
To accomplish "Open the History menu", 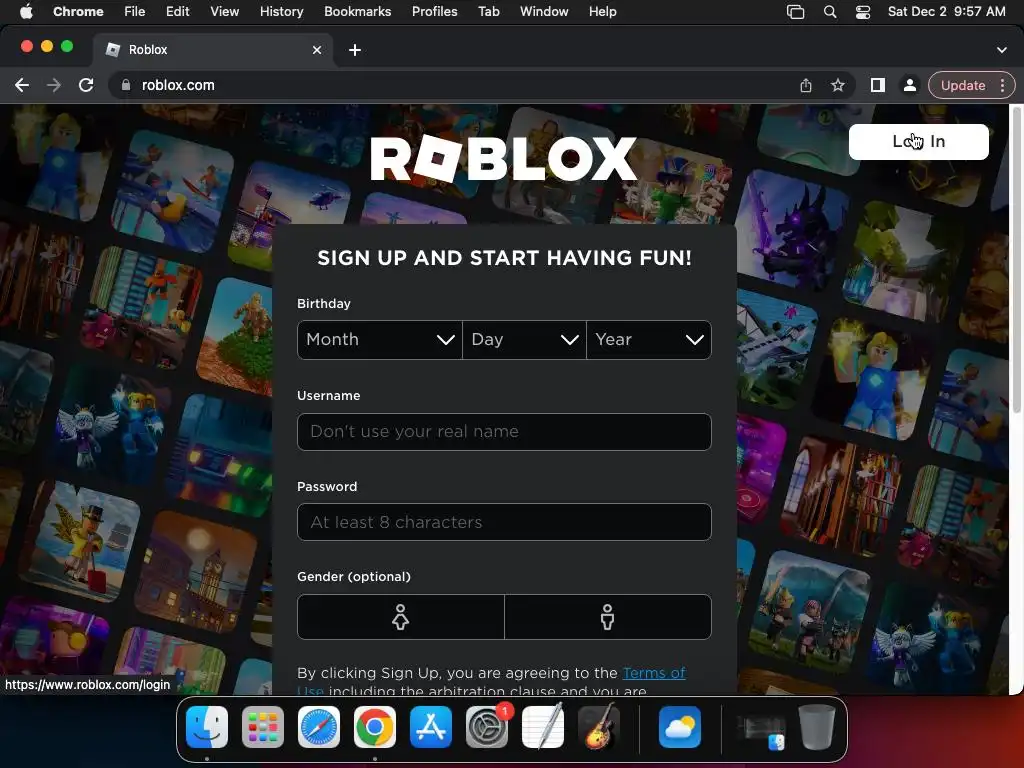I will pyautogui.click(x=281, y=12).
